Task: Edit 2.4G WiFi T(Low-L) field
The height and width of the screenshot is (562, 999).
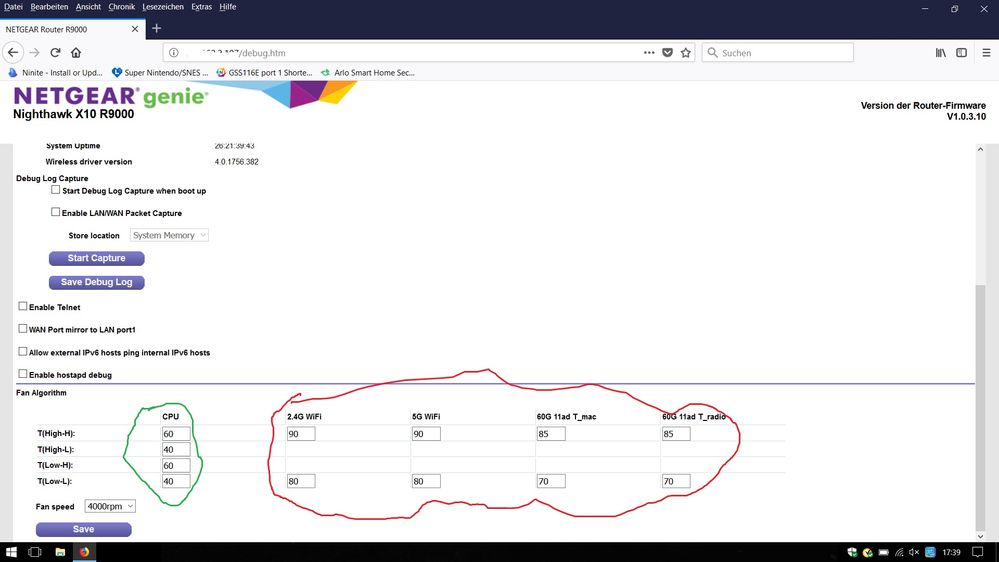Action: [x=301, y=482]
